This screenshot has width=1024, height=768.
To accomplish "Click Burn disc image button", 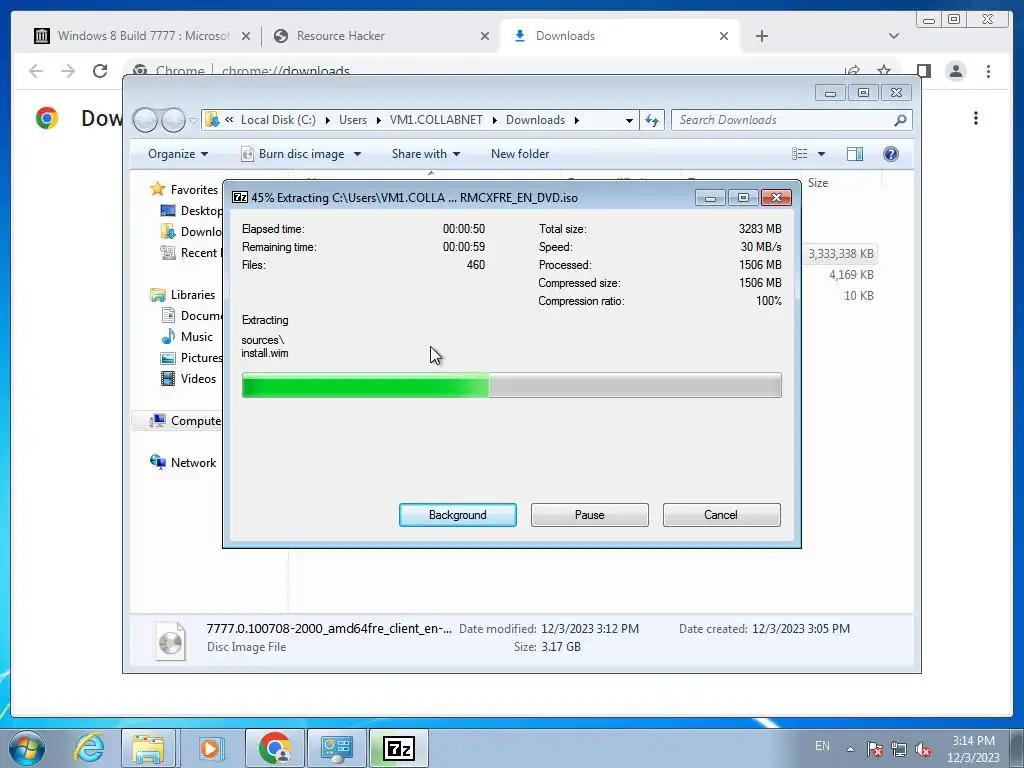I will tap(293, 154).
